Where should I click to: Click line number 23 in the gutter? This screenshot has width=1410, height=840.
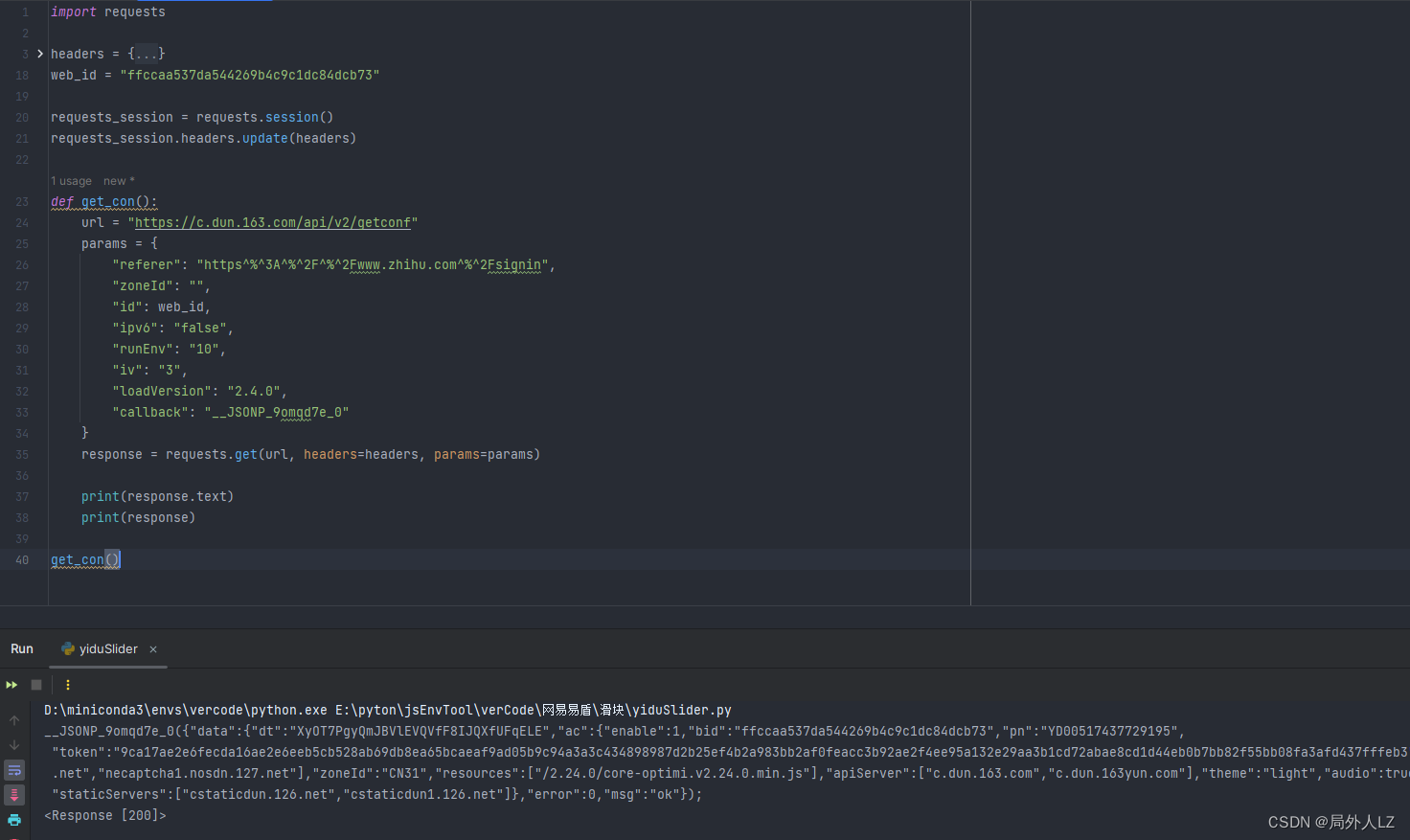coord(22,202)
